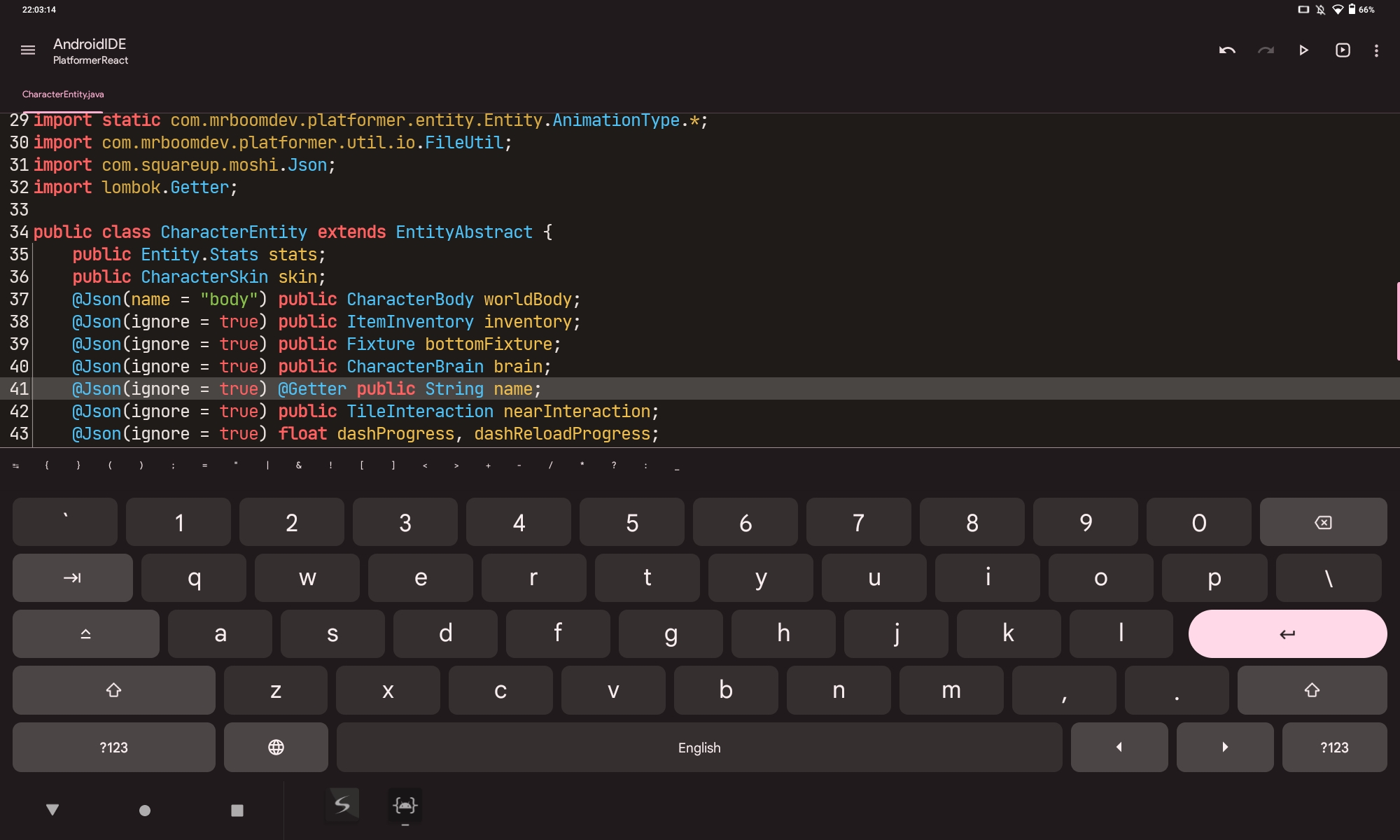This screenshot has height=840, width=1400.
Task: Undo the last edit
Action: (x=1227, y=50)
